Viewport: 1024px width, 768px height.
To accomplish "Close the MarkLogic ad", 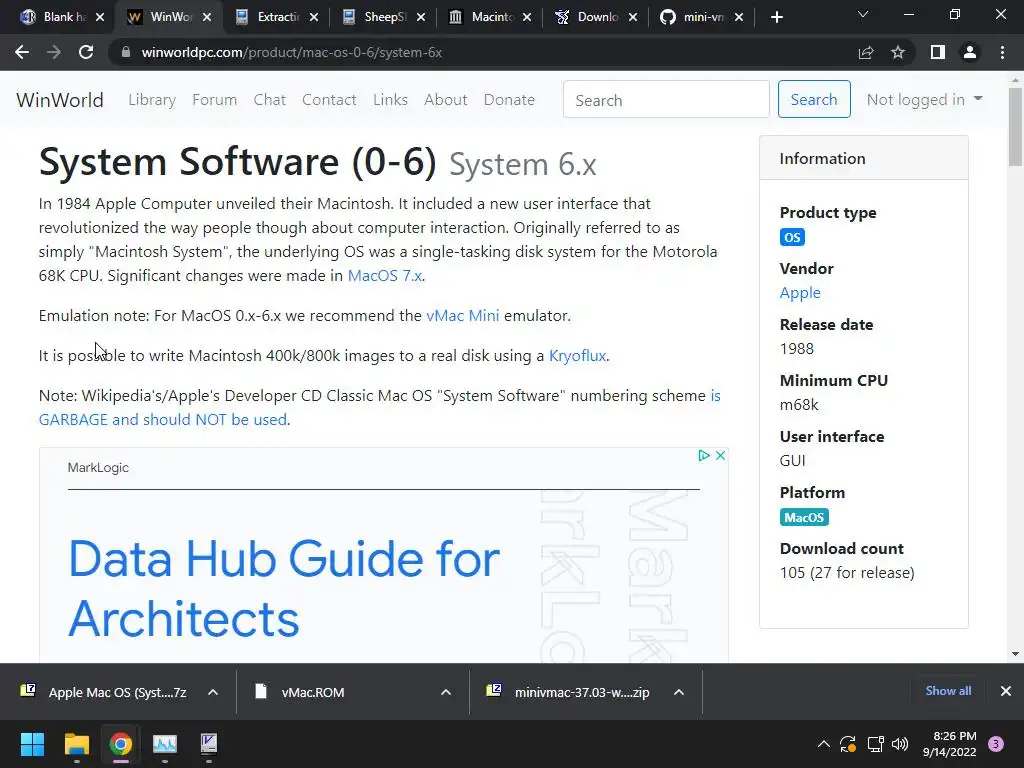I will click(720, 455).
